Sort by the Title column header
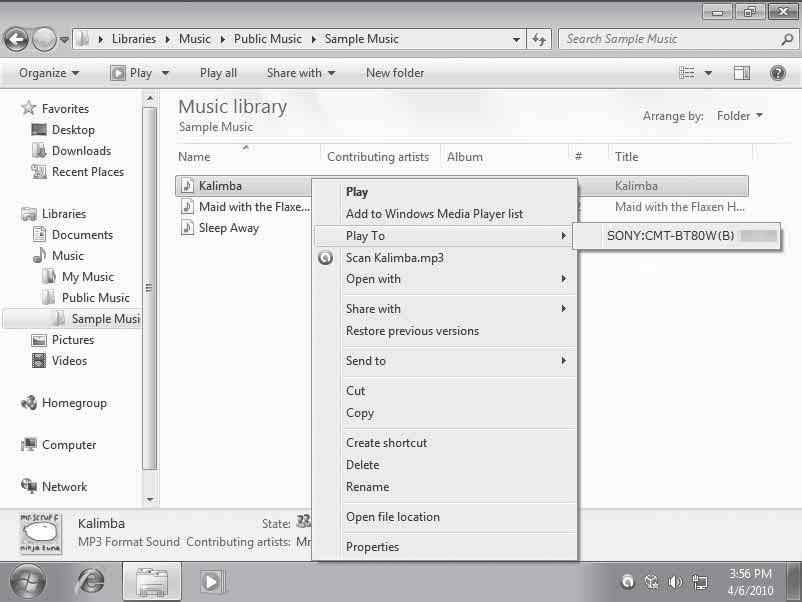The image size is (802, 602). click(627, 157)
